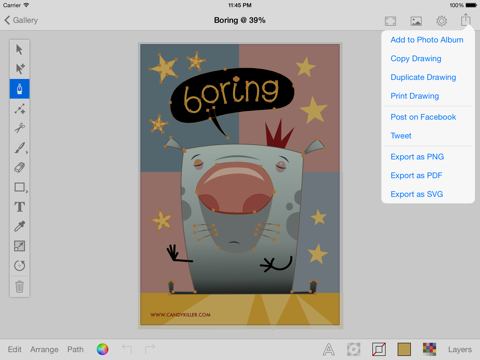Click the tan fill color swatch
The image size is (480, 360).
point(404,349)
